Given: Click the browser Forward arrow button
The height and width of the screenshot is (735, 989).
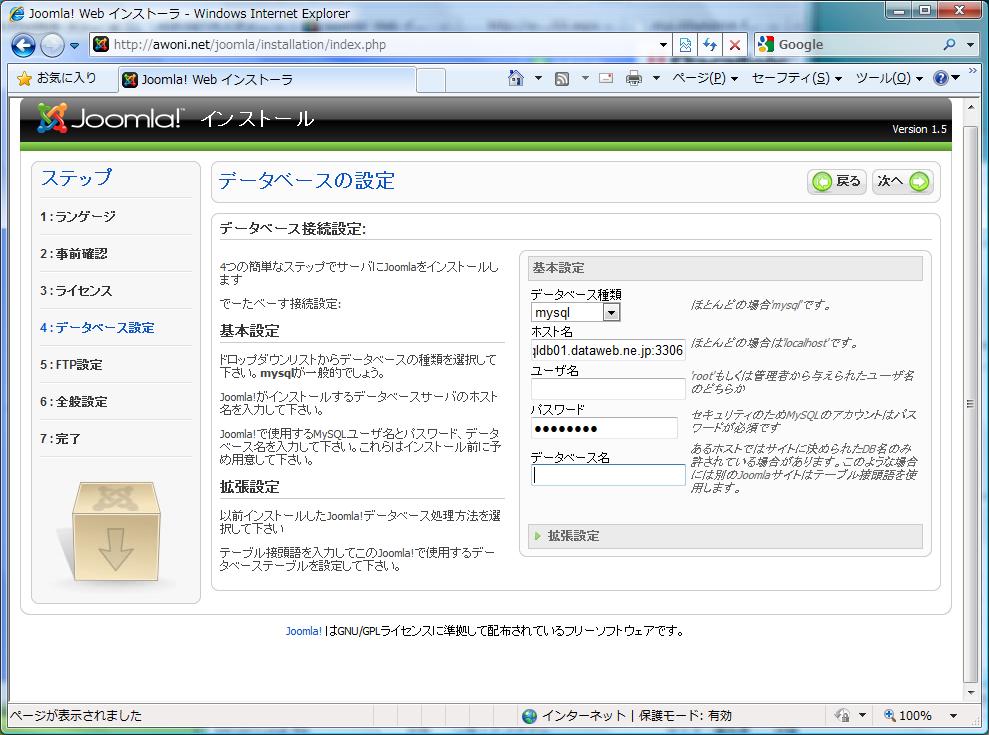Looking at the screenshot, I should pos(52,45).
